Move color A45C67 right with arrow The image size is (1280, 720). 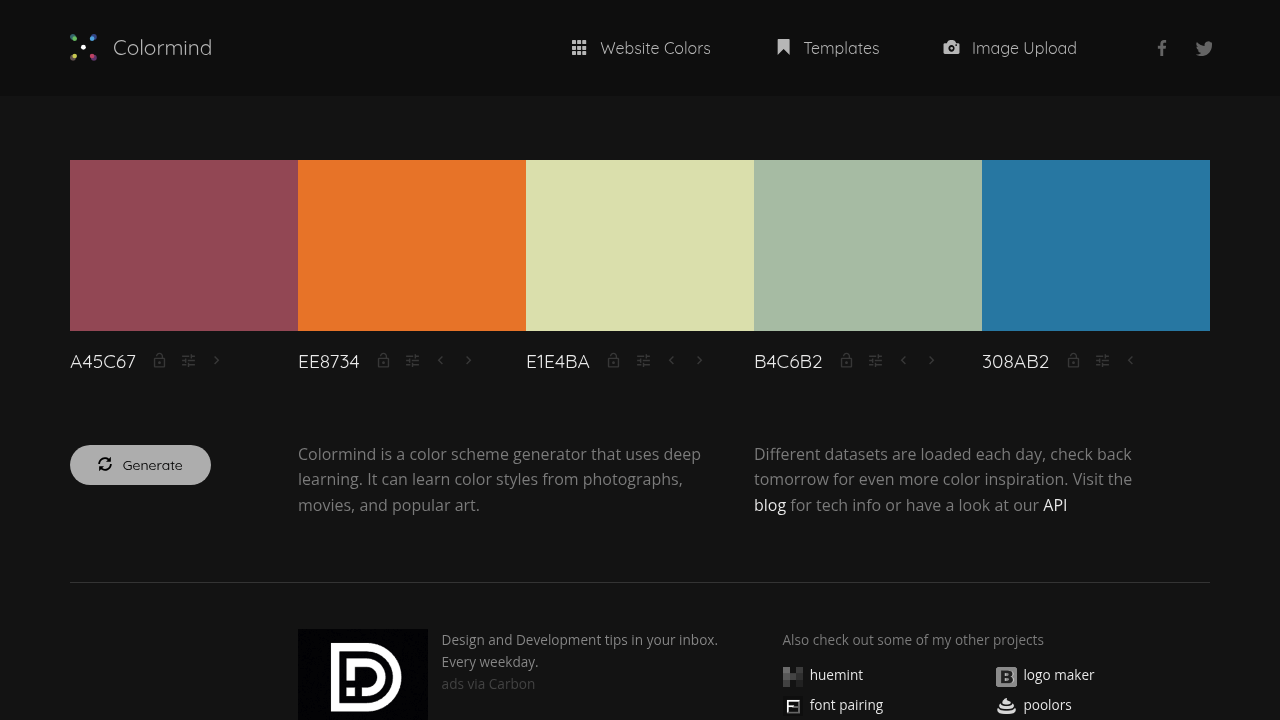216,361
